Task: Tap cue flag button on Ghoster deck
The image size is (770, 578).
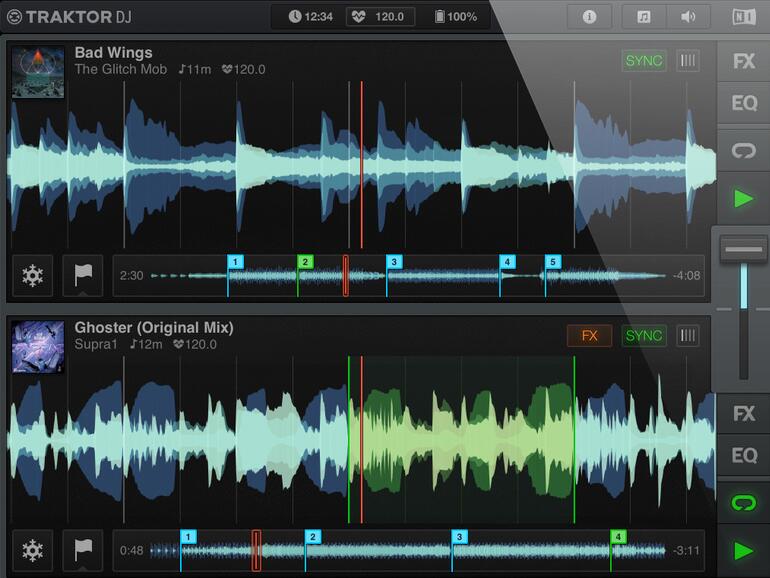Action: 83,550
